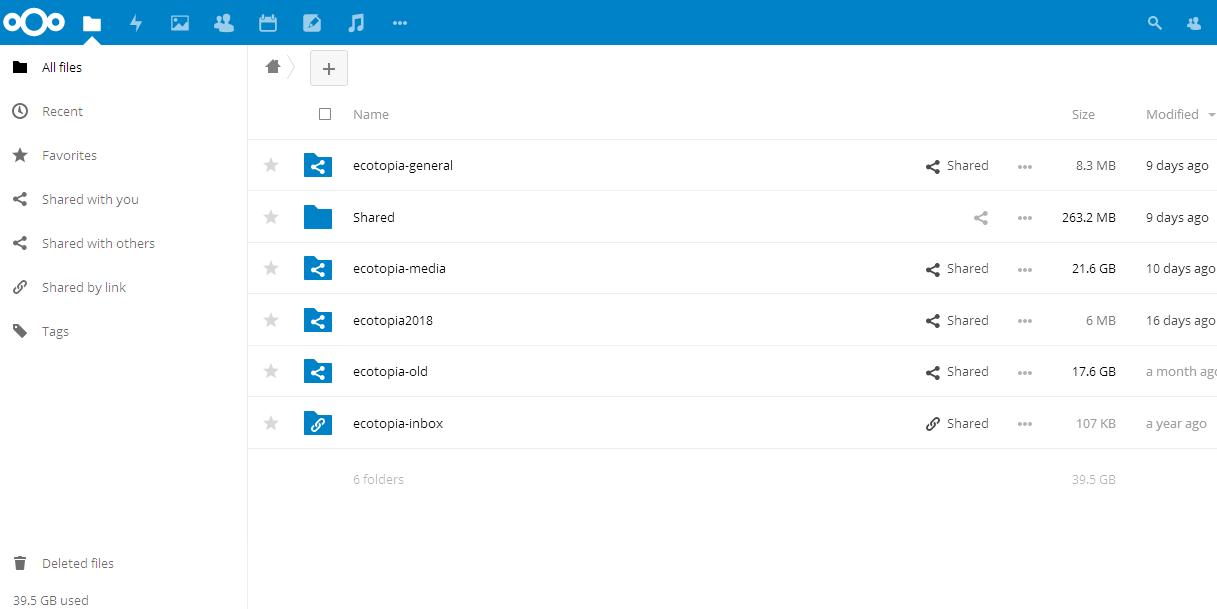Viewport: 1217px width, 609px height.
Task: Sort by the Modified column arrow
Action: tap(1212, 115)
